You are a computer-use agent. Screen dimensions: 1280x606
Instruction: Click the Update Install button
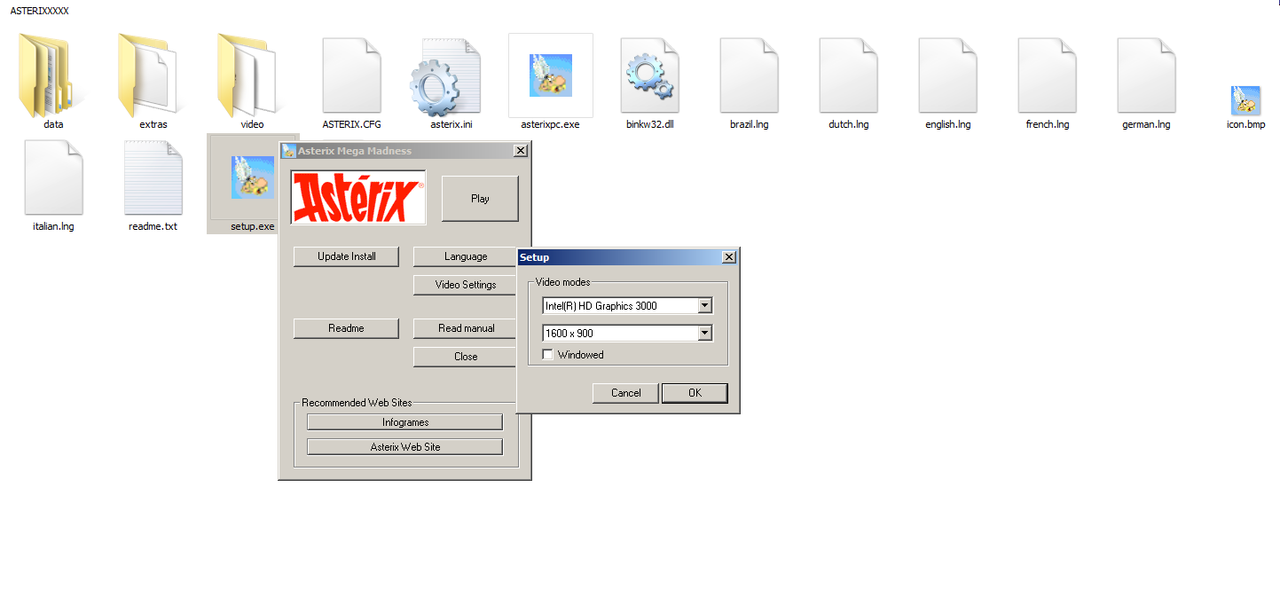[x=347, y=257]
